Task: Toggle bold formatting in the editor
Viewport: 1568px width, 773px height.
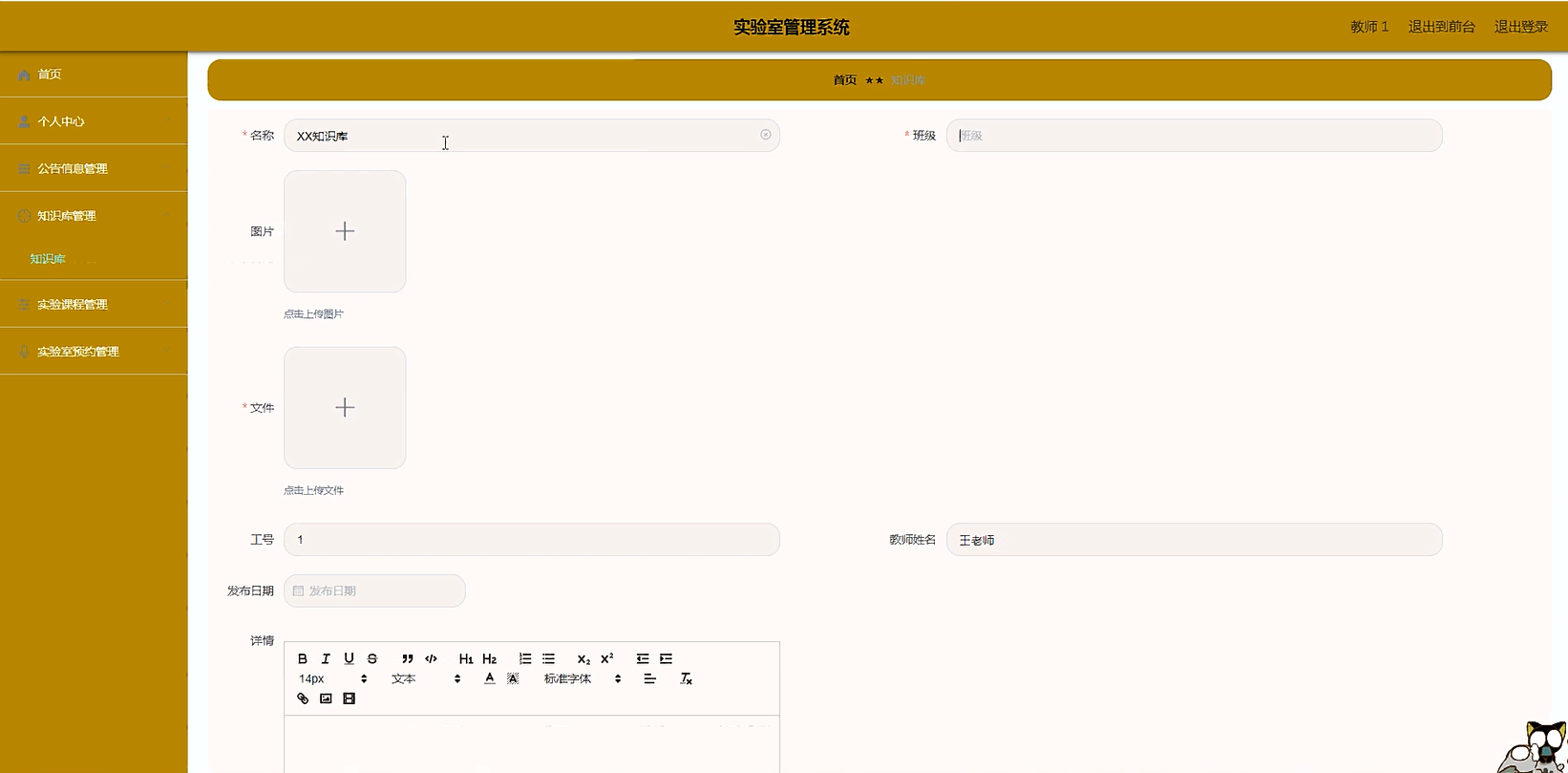Action: (x=303, y=658)
